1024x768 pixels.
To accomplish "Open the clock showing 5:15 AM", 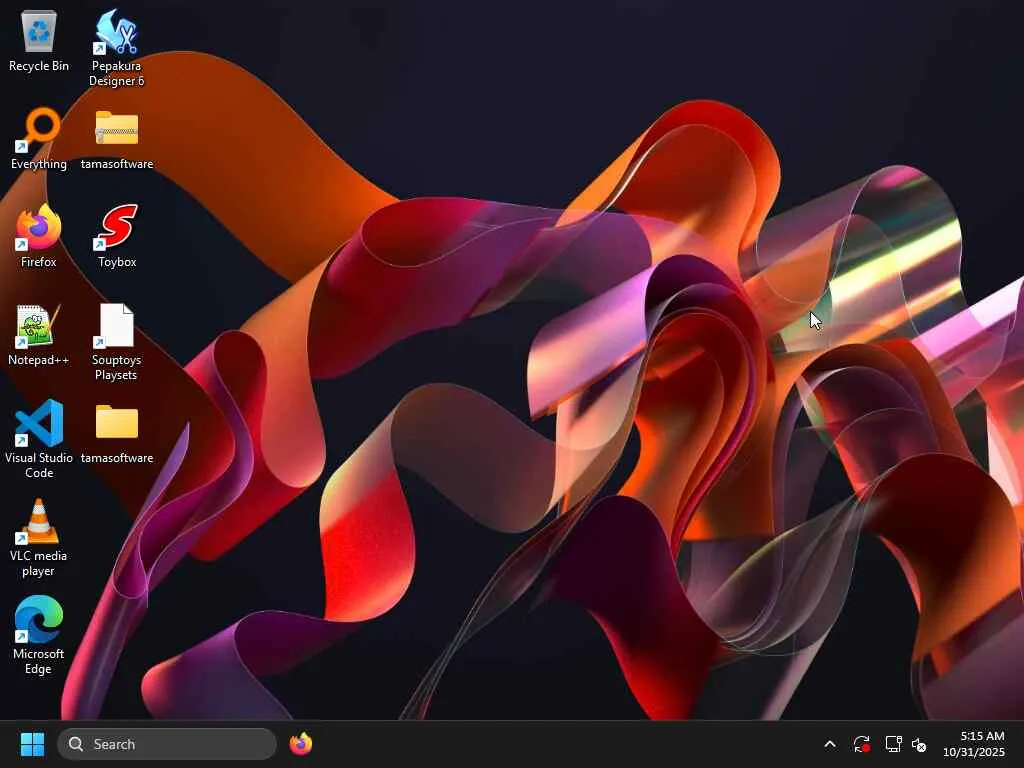I will pos(974,744).
